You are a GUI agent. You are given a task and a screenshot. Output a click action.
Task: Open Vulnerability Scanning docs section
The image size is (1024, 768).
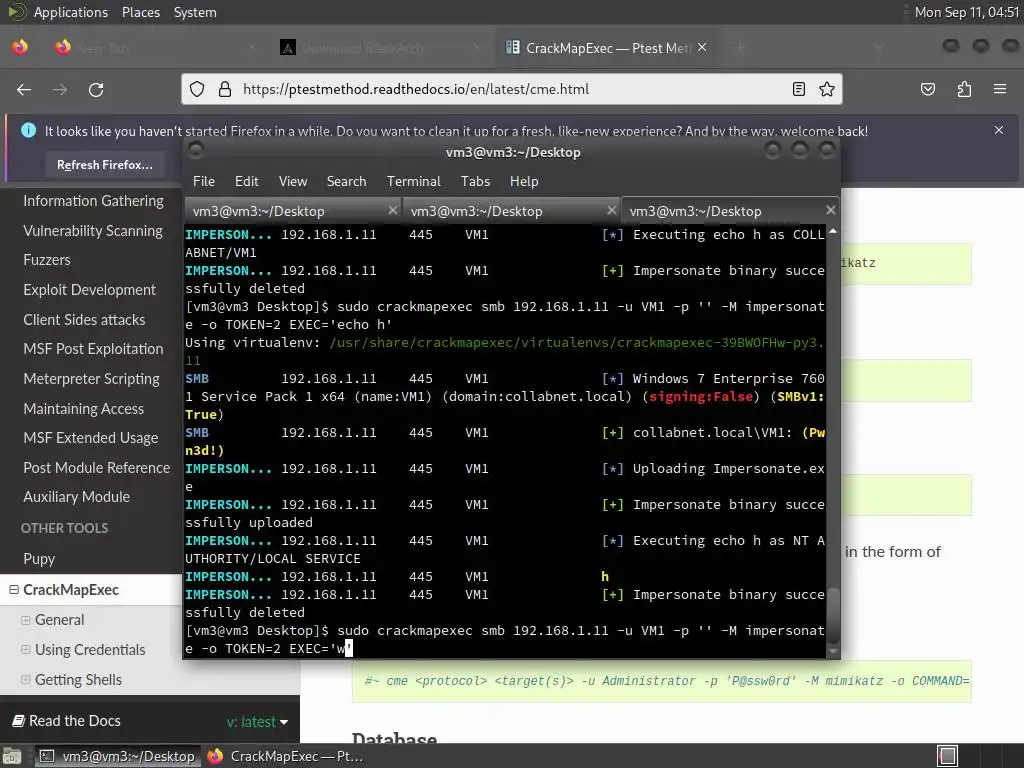pos(93,231)
